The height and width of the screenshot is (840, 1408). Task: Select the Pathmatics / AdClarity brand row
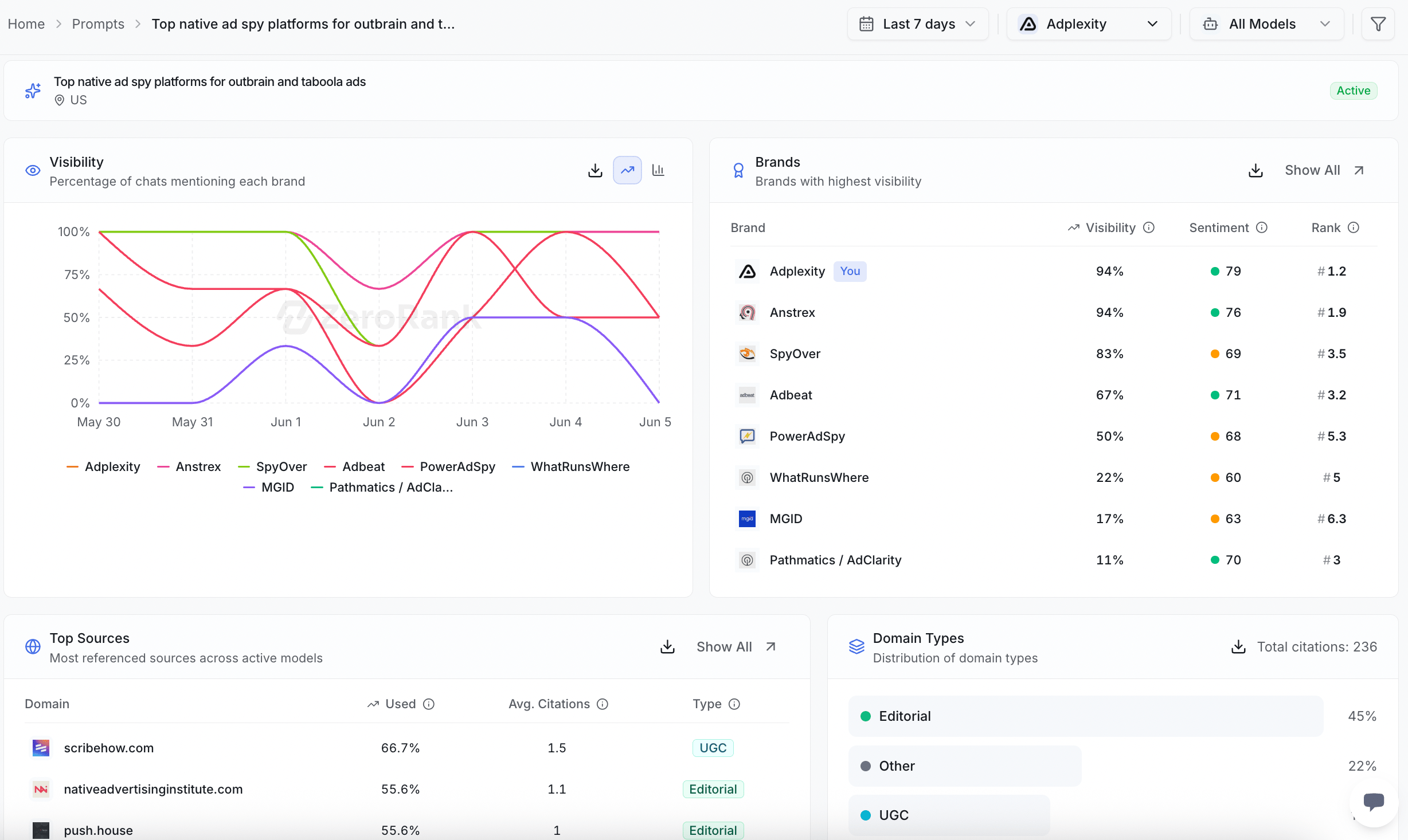1054,560
